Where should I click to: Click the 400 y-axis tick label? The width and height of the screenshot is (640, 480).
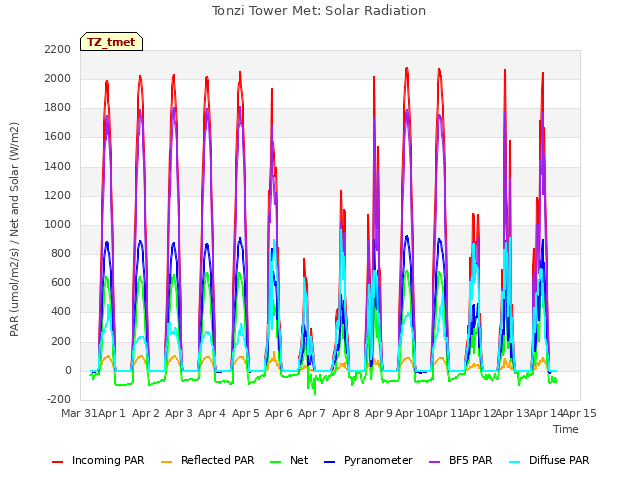tap(61, 311)
